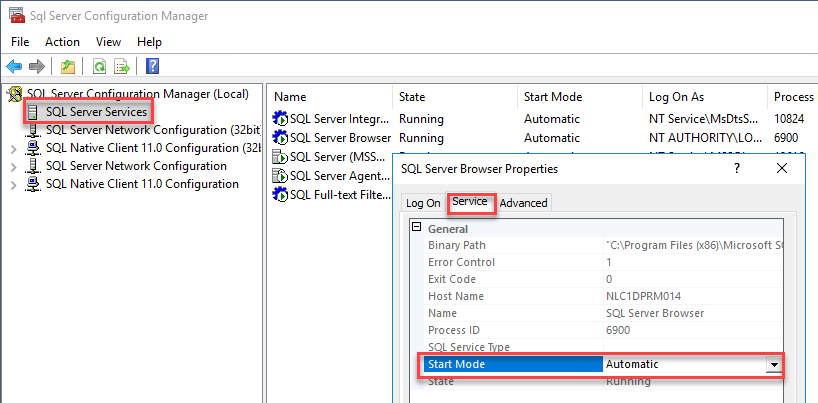
Task: Switch to the Advanced tab
Action: click(523, 203)
